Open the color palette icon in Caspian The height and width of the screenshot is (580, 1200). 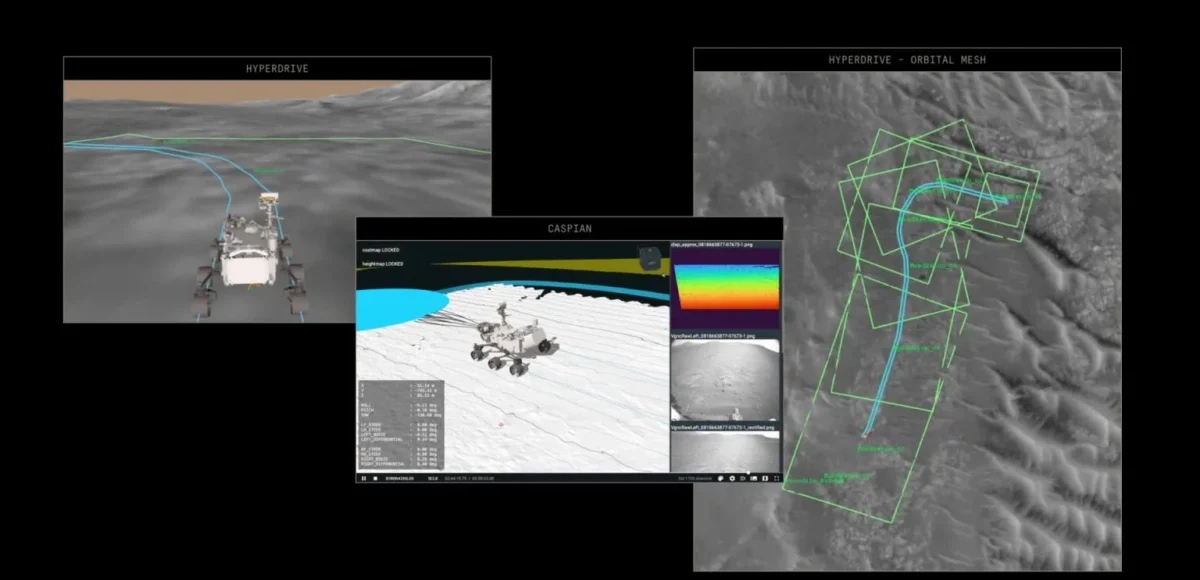pyautogui.click(x=720, y=478)
